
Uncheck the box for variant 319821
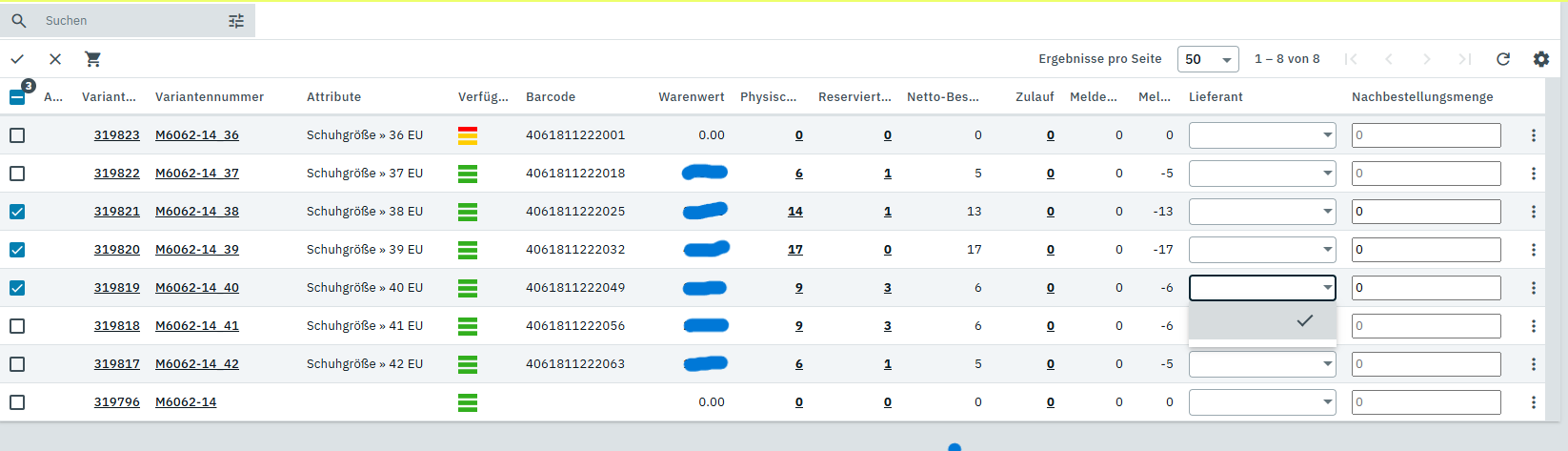click(17, 212)
